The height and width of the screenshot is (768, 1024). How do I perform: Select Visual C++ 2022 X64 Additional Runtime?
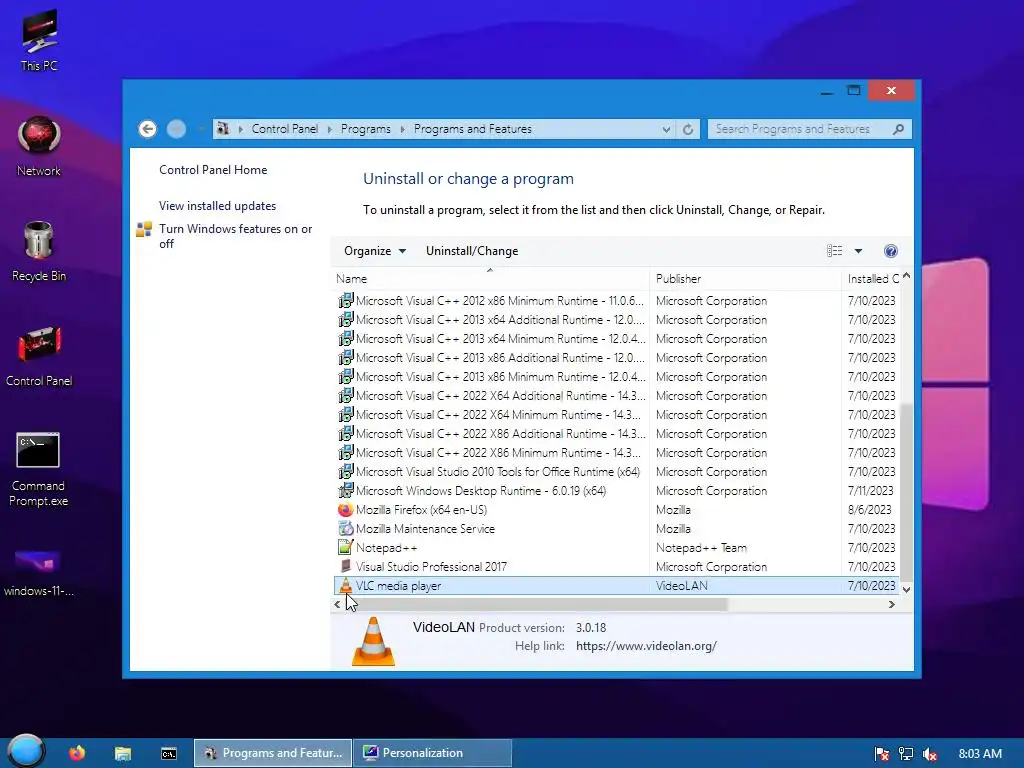point(616,396)
